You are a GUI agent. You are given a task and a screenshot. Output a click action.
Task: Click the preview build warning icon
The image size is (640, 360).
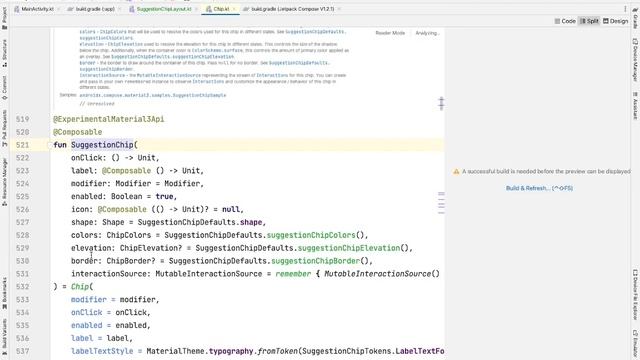456,172
